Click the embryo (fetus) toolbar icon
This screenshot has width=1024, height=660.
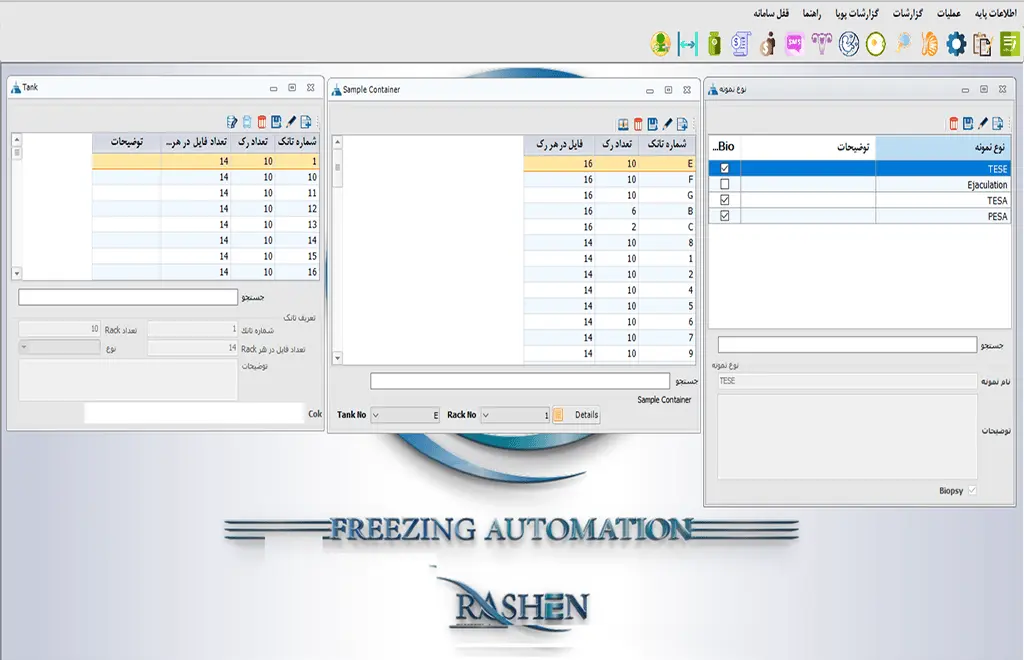[849, 43]
